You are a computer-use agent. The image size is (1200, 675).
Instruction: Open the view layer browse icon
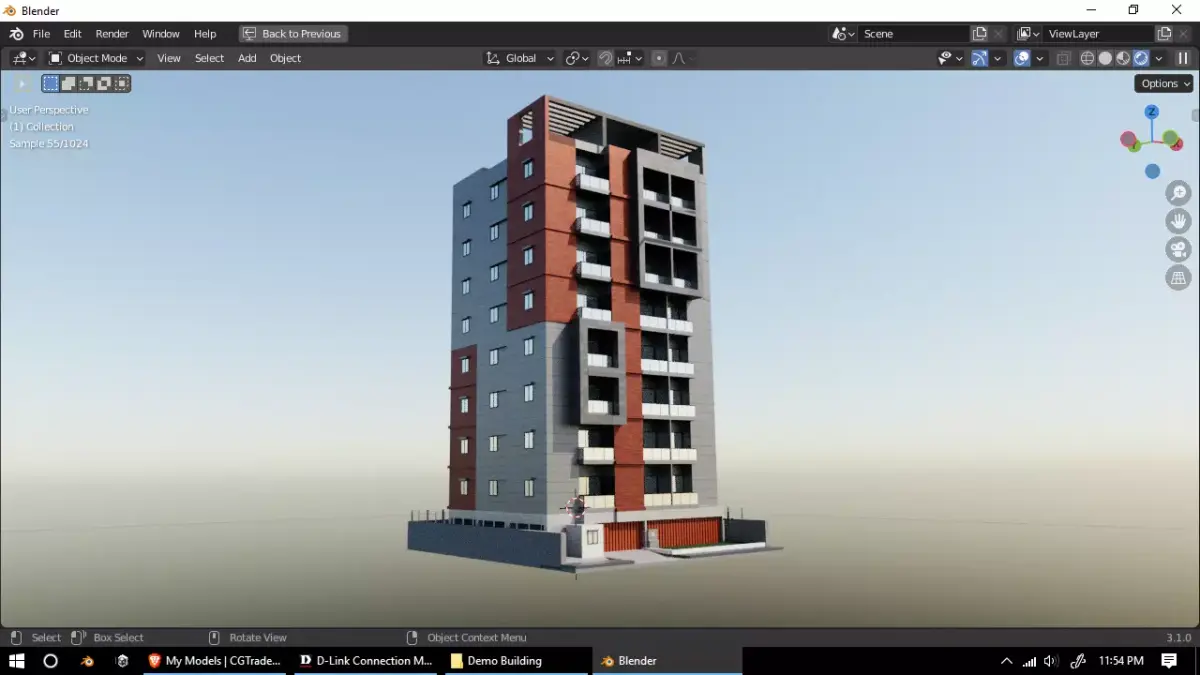click(x=1028, y=34)
